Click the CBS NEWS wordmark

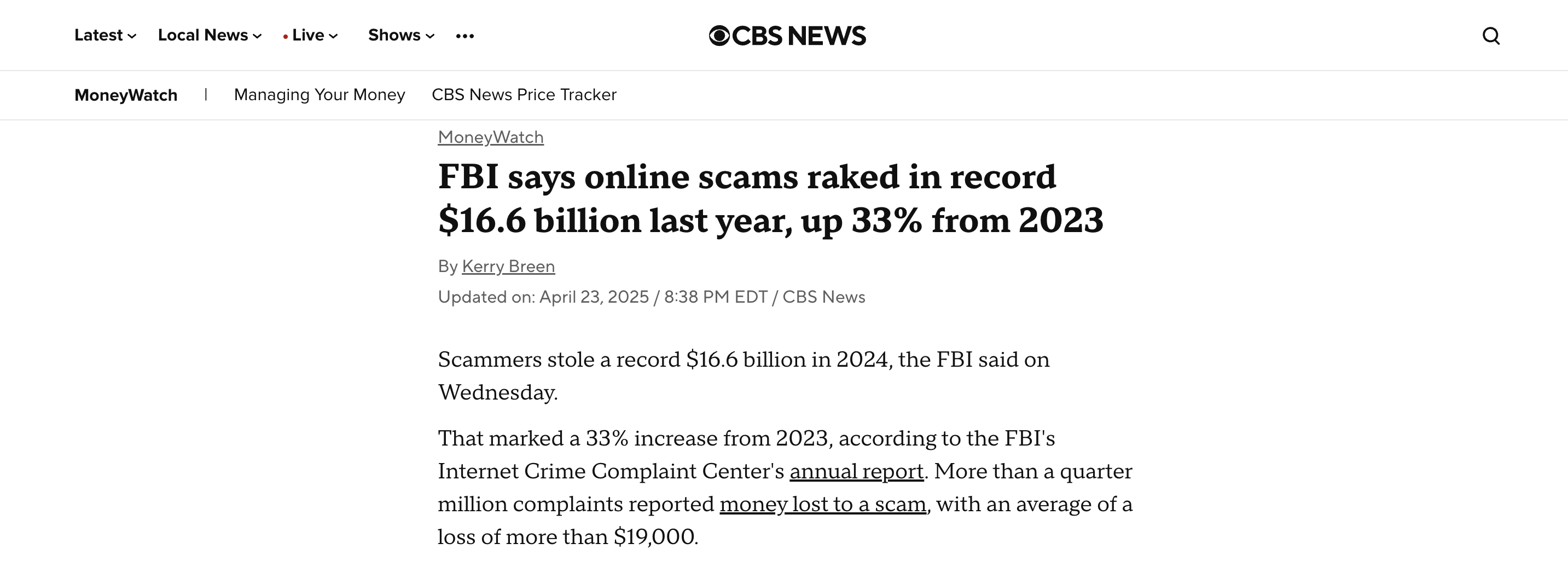pyautogui.click(x=800, y=36)
